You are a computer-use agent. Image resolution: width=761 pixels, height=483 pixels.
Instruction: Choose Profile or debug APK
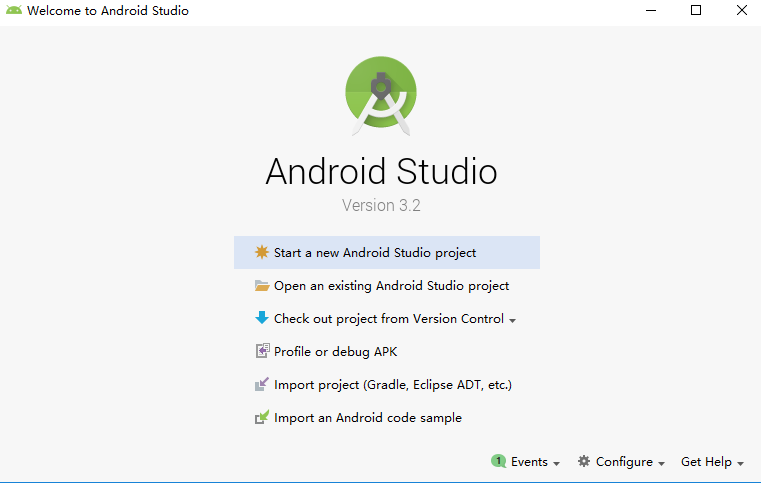(x=387, y=351)
